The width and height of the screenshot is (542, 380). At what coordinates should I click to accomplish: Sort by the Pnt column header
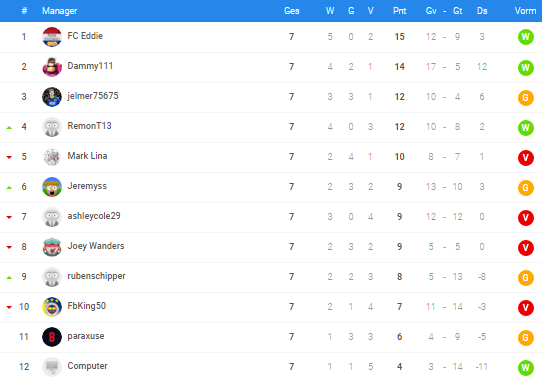[399, 11]
